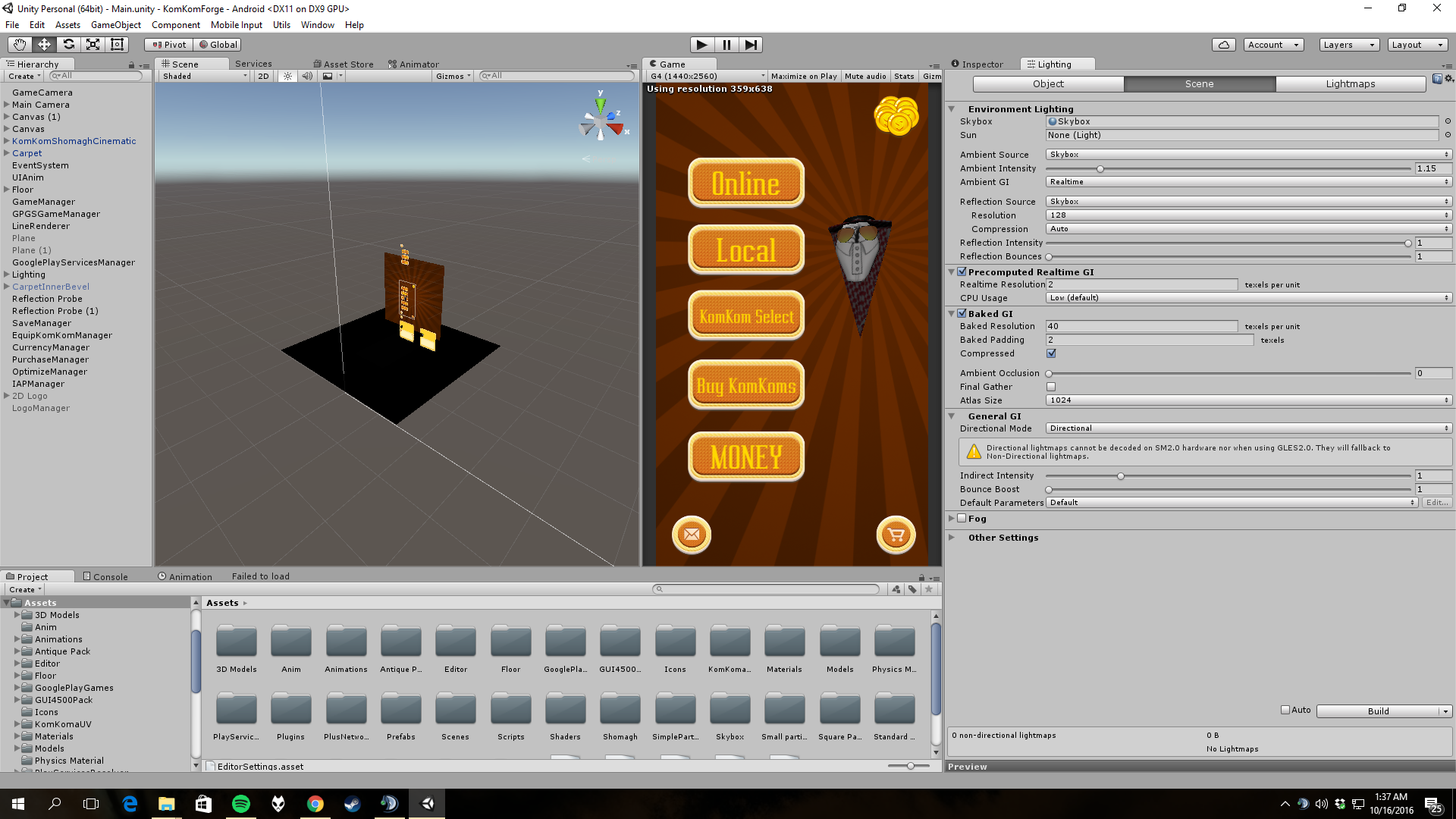Open Chrome from the taskbar
The width and height of the screenshot is (1456, 819).
coord(315,804)
